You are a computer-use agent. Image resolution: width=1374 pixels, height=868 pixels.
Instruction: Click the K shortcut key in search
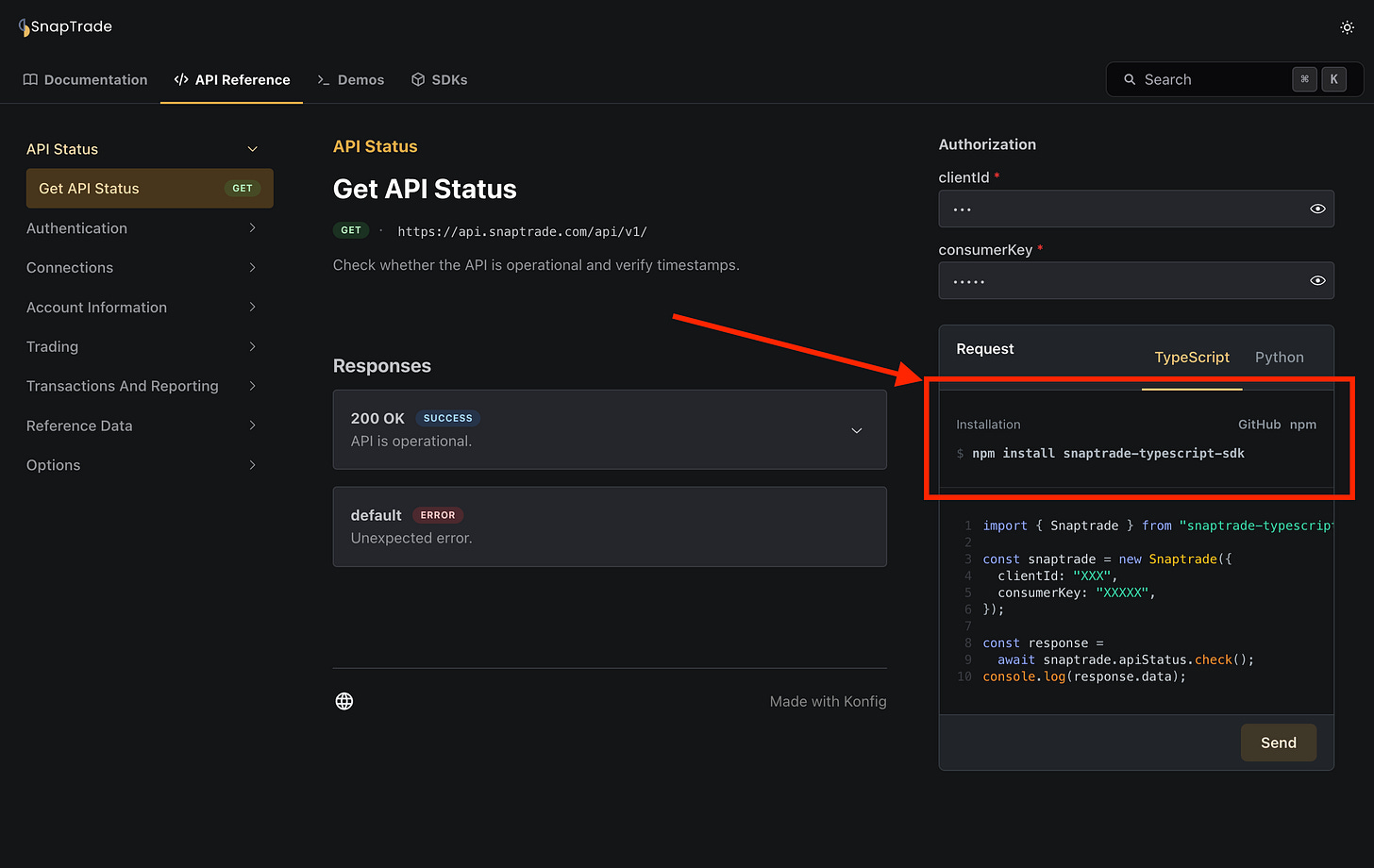point(1333,79)
